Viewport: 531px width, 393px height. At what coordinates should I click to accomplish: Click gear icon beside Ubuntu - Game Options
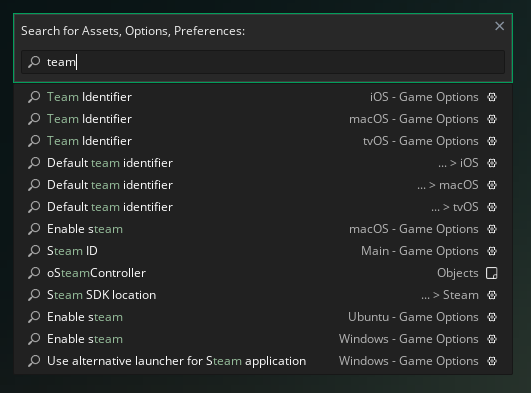point(492,317)
